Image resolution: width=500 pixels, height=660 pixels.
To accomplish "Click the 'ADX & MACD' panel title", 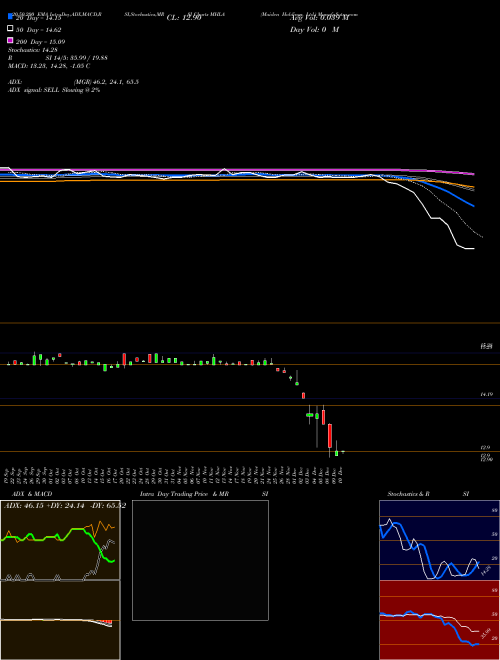I will pos(32,494).
